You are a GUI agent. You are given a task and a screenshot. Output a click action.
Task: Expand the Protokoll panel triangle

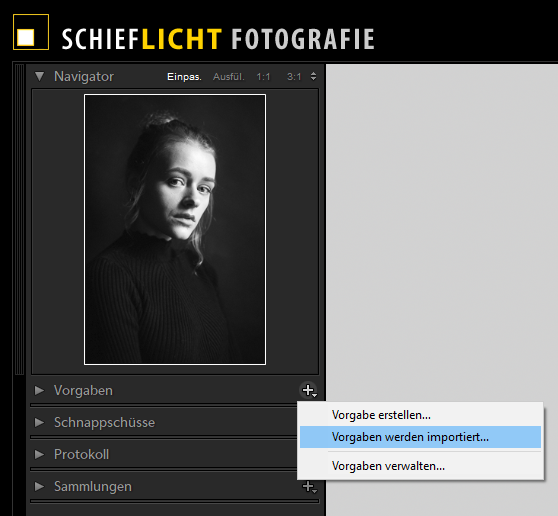[39, 454]
